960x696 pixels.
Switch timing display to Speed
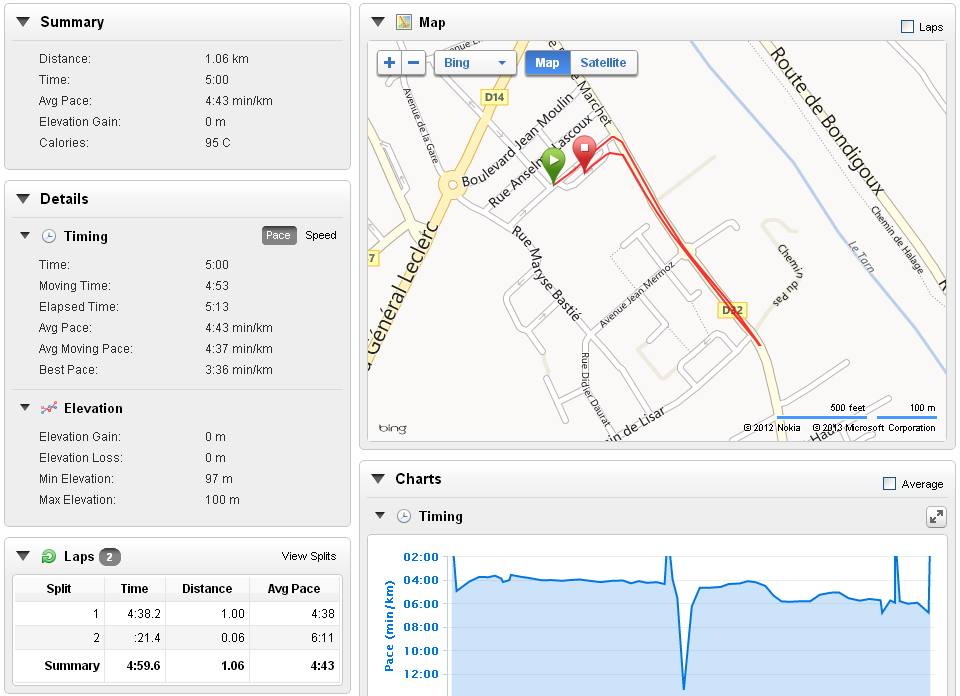[321, 236]
